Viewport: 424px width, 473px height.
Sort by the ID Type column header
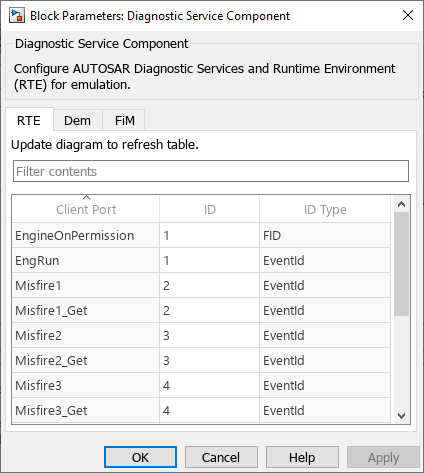click(325, 209)
